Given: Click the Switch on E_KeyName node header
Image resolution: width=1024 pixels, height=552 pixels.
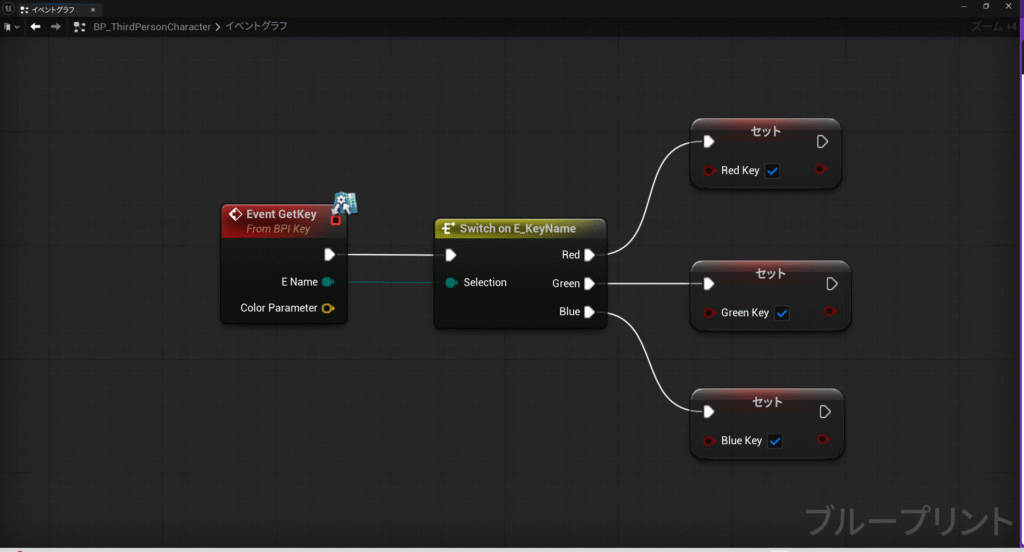Looking at the screenshot, I should tap(520, 229).
